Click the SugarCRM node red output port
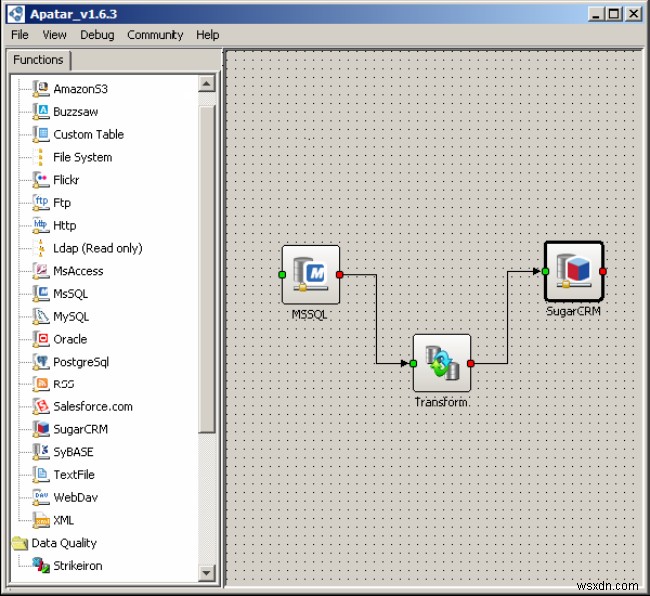The height and width of the screenshot is (596, 650). click(x=603, y=271)
